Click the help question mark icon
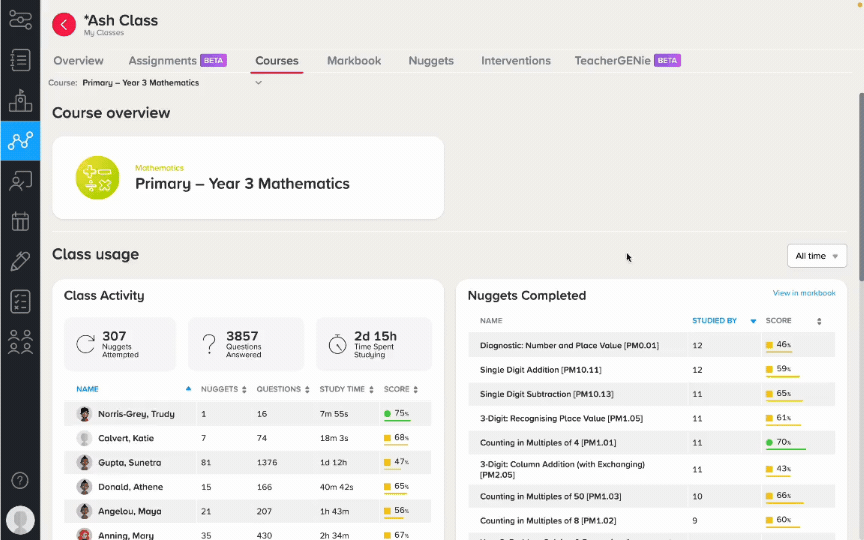Image resolution: width=864 pixels, height=540 pixels. click(20, 480)
